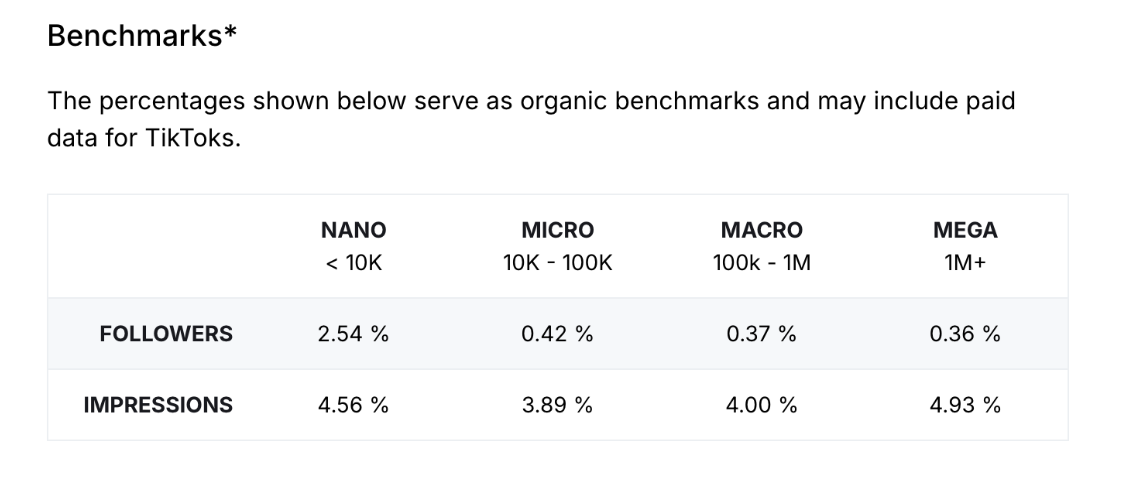The height and width of the screenshot is (488, 1144).
Task: Select the MICRO column header
Action: point(557,230)
